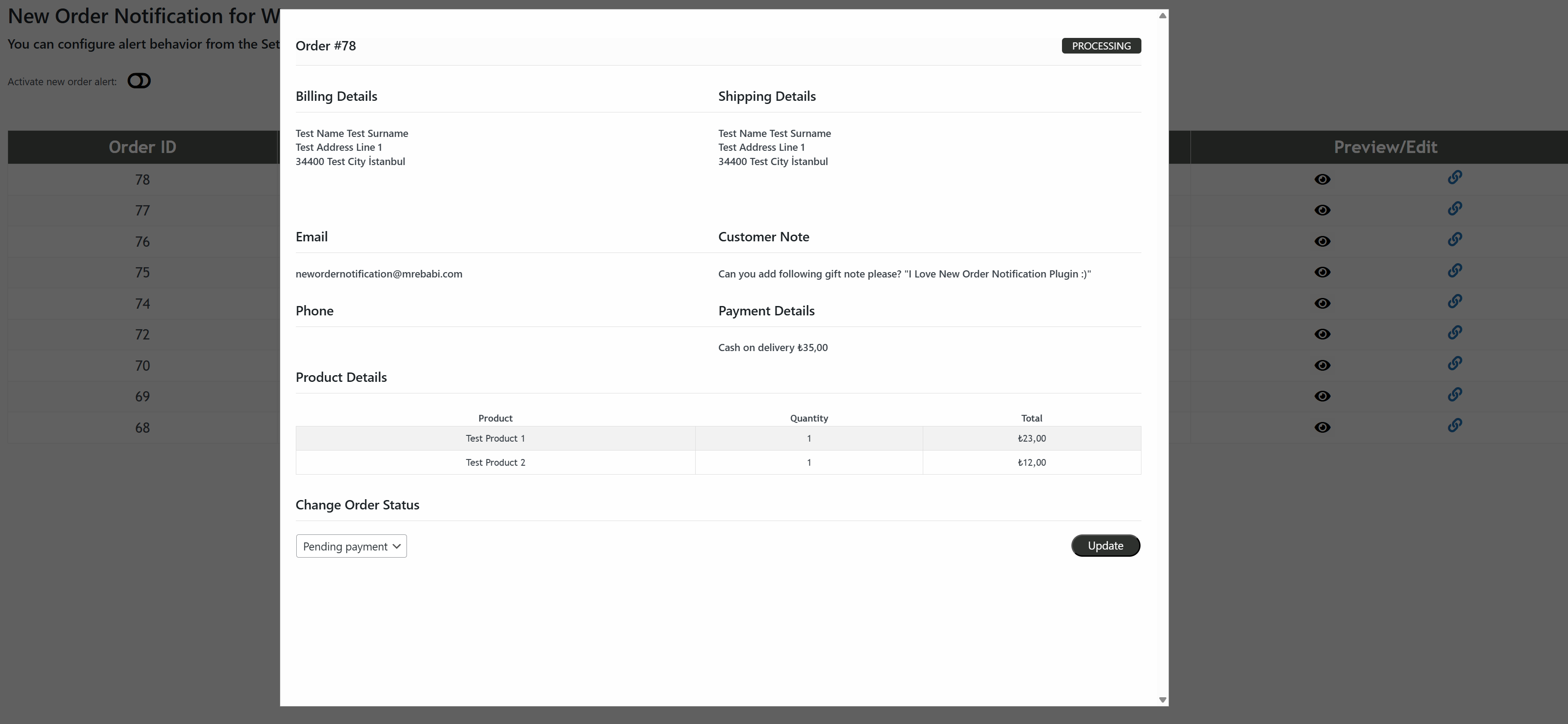
Task: Open the edit link icon for order 74
Action: pos(1456,301)
